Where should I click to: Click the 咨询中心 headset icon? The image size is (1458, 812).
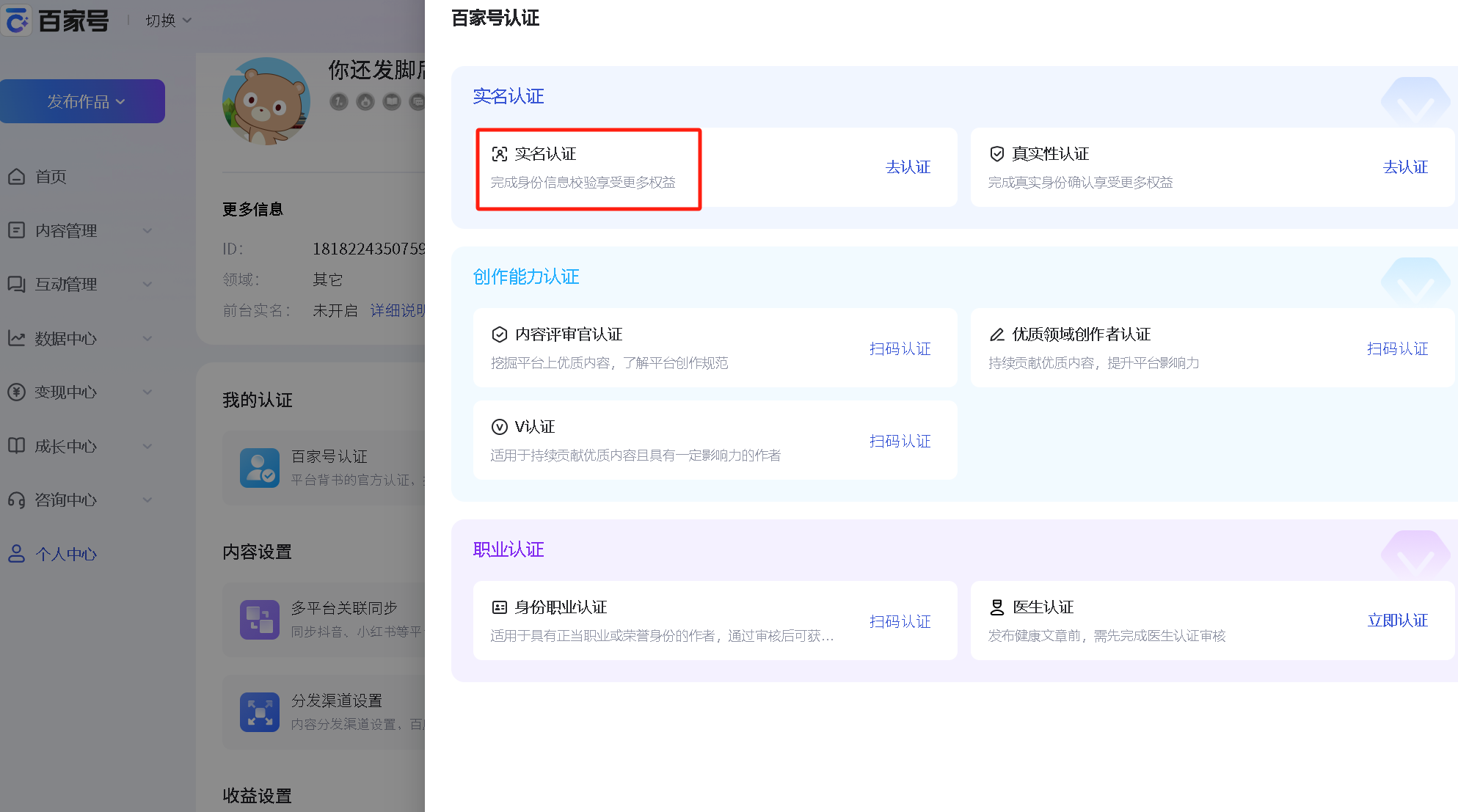16,500
